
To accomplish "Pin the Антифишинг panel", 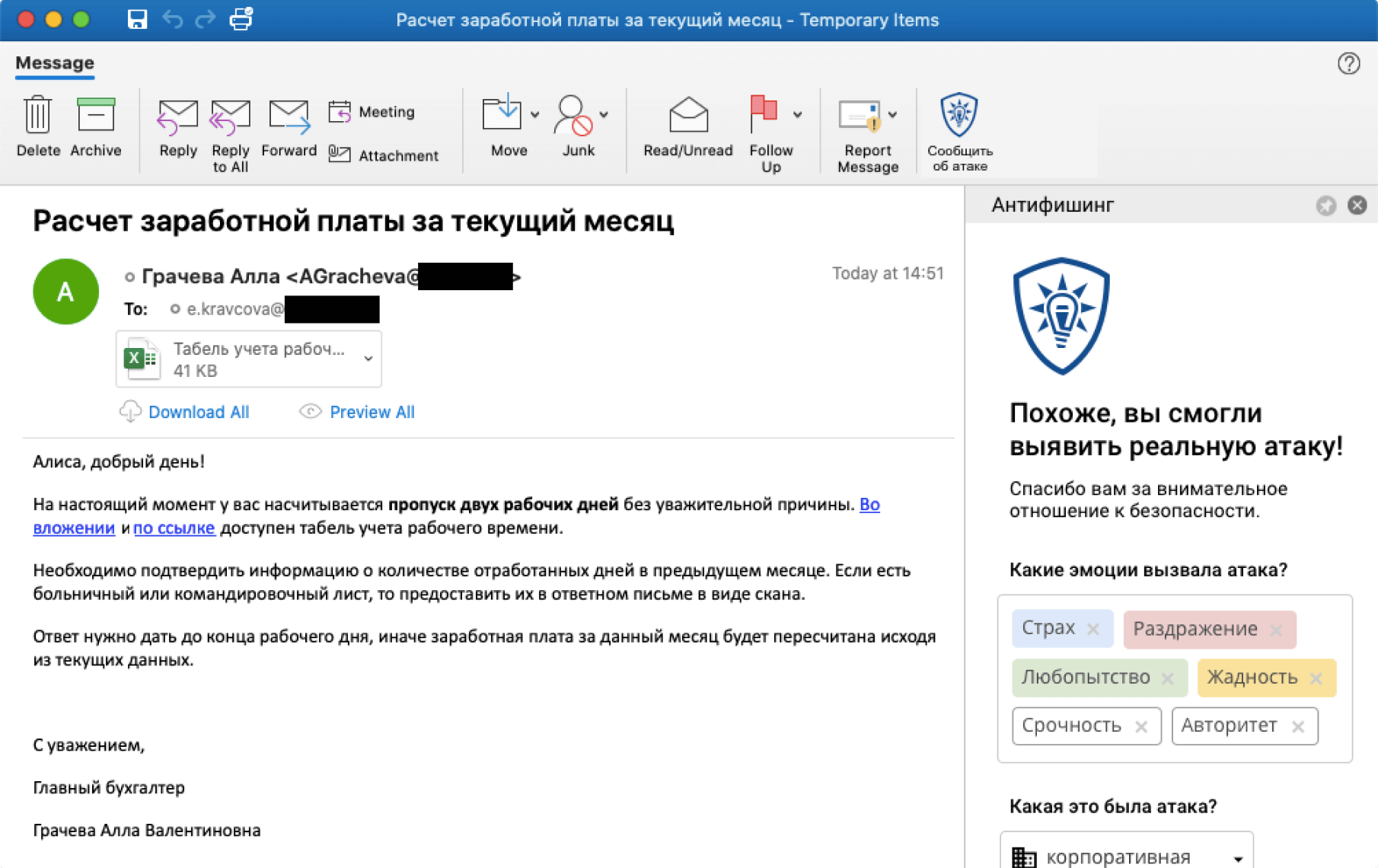I will (x=1325, y=206).
